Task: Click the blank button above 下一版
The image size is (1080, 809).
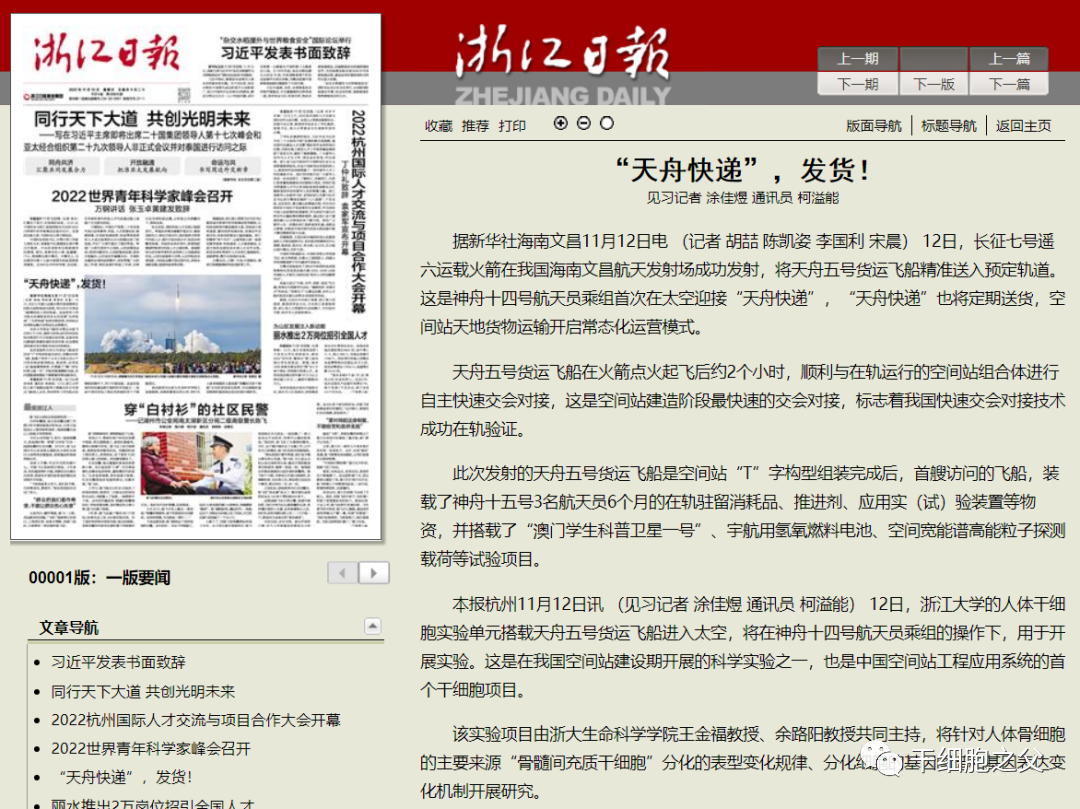Action: pyautogui.click(x=934, y=59)
